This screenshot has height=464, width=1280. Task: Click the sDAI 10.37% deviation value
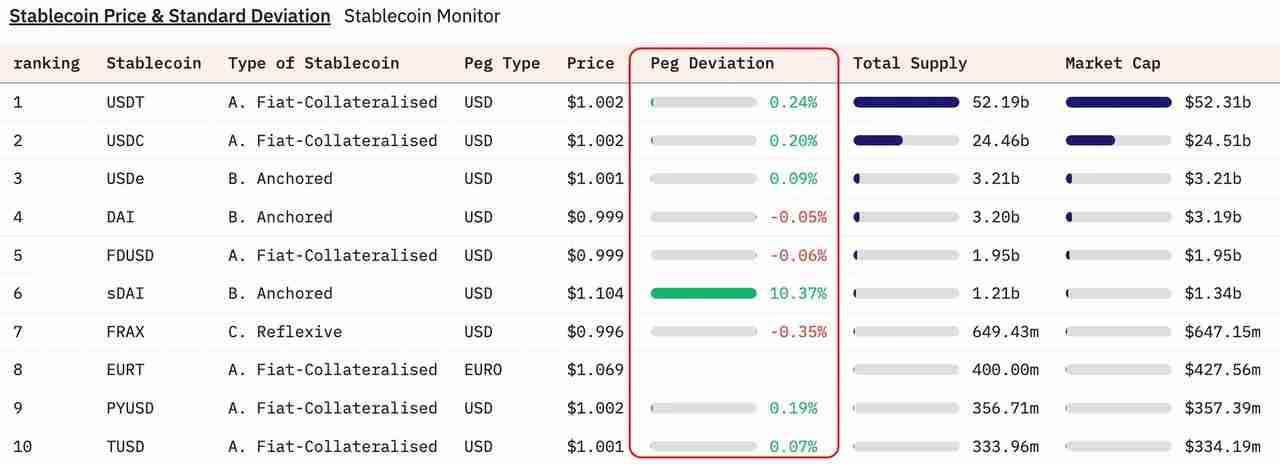(x=798, y=293)
